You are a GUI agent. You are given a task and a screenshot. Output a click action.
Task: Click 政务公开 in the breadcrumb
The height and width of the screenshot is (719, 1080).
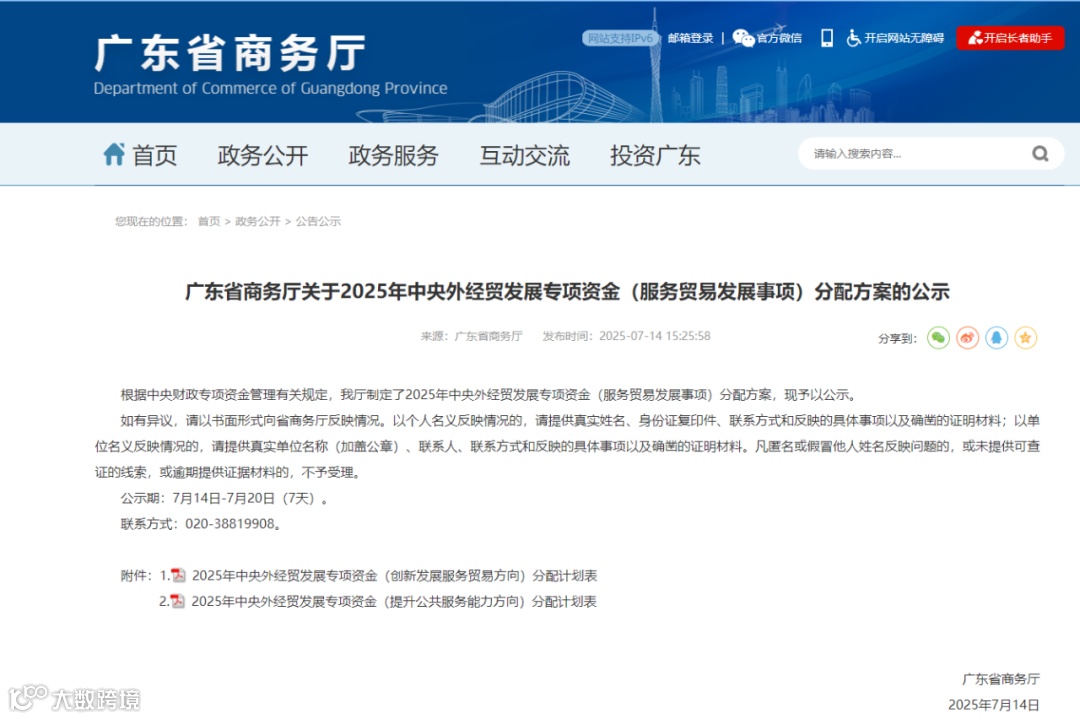(258, 221)
